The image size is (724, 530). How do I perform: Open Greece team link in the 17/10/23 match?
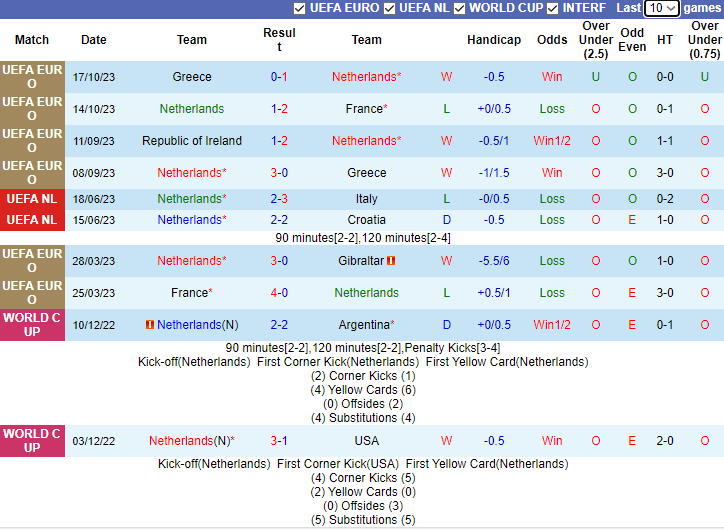(x=192, y=77)
